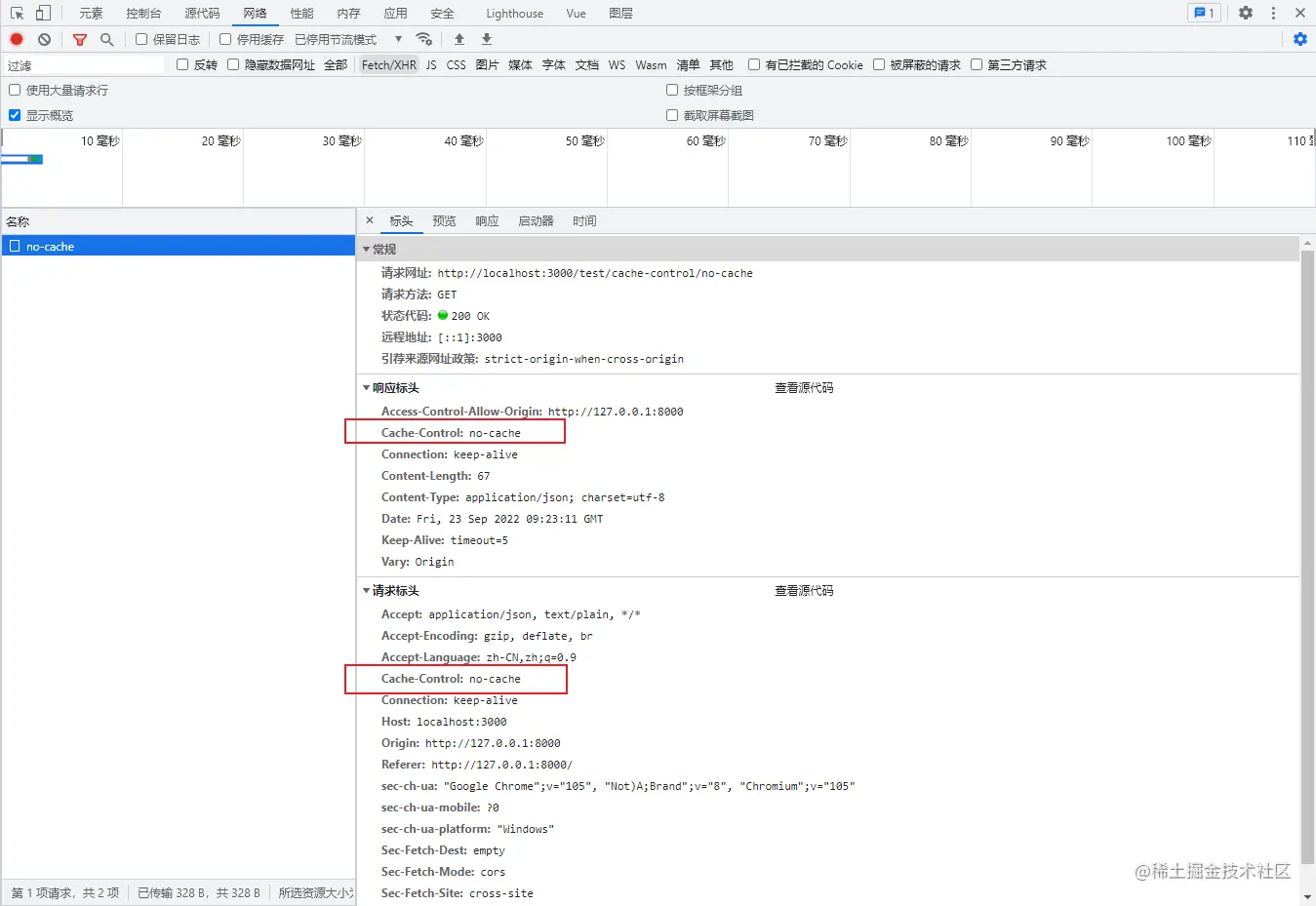1316x906 pixels.
Task: View source of 响应标头
Action: tap(804, 388)
